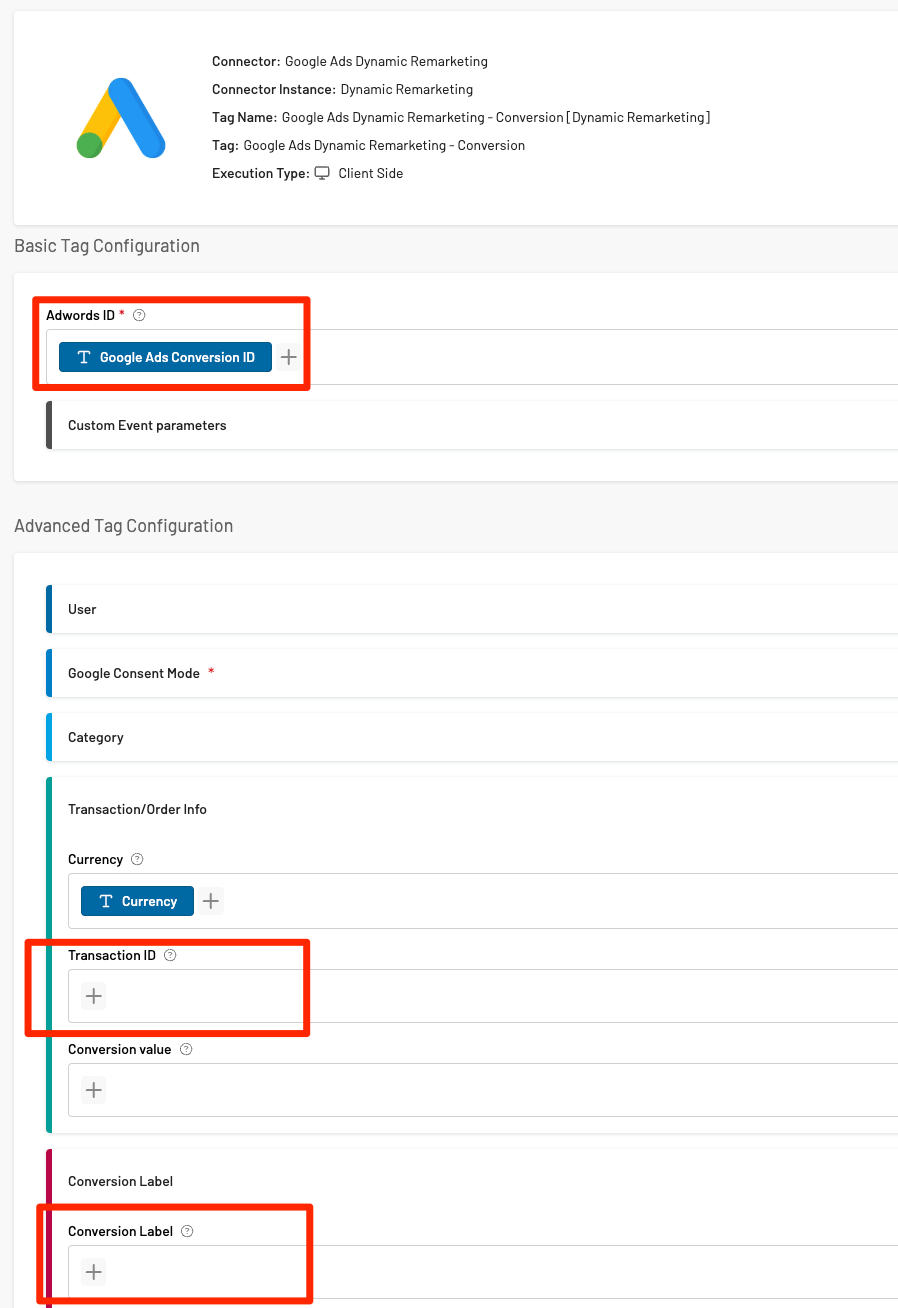Click the plus icon beside Google Ads Conversion ID
Viewport: 898px width, 1308px height.
[x=288, y=357]
